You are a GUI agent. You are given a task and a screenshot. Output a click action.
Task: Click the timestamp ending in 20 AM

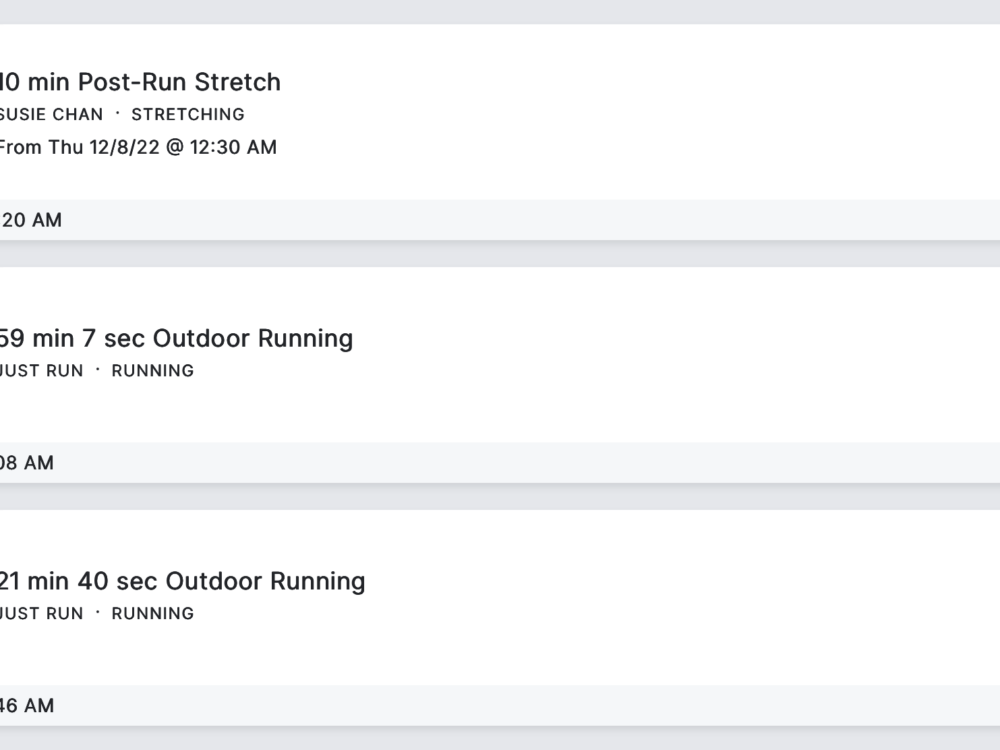pos(32,220)
